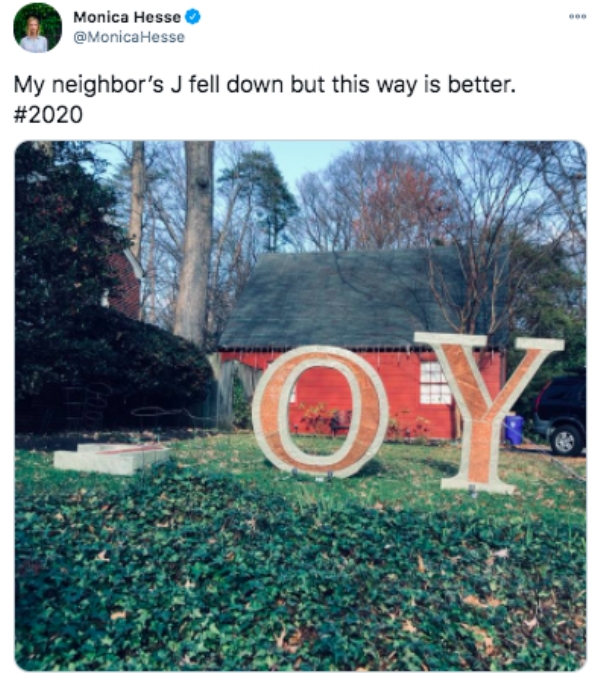Open the @MonicaHesse handle link

tap(129, 37)
